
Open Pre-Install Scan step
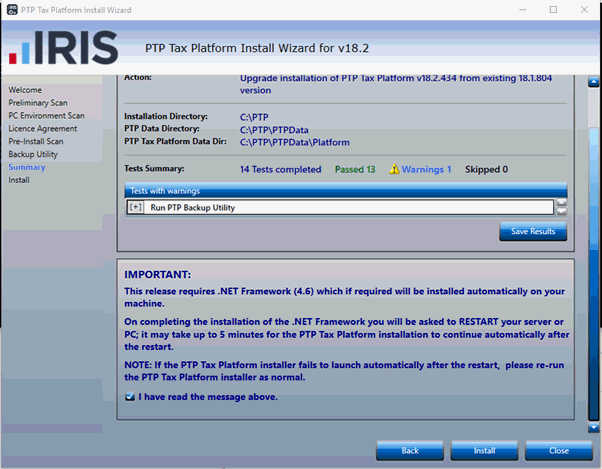(x=36, y=141)
